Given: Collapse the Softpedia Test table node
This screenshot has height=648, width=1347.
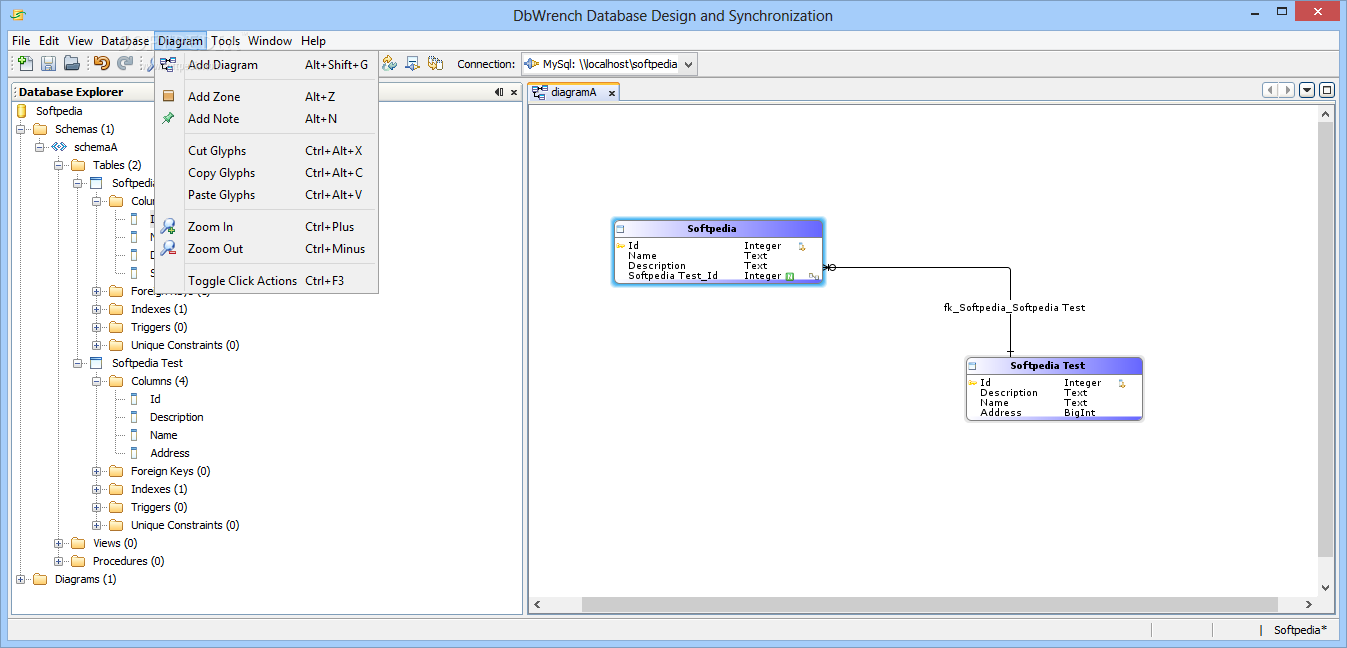Looking at the screenshot, I should click(78, 363).
